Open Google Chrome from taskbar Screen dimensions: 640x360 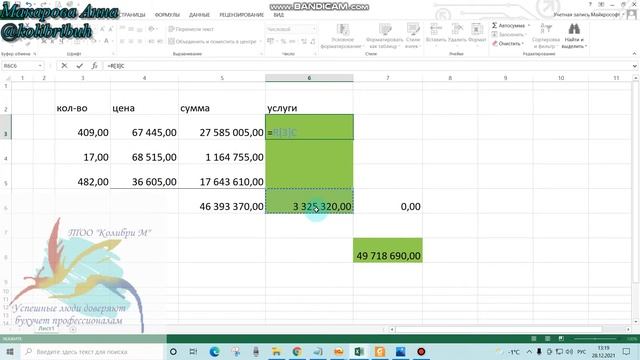tap(297, 351)
